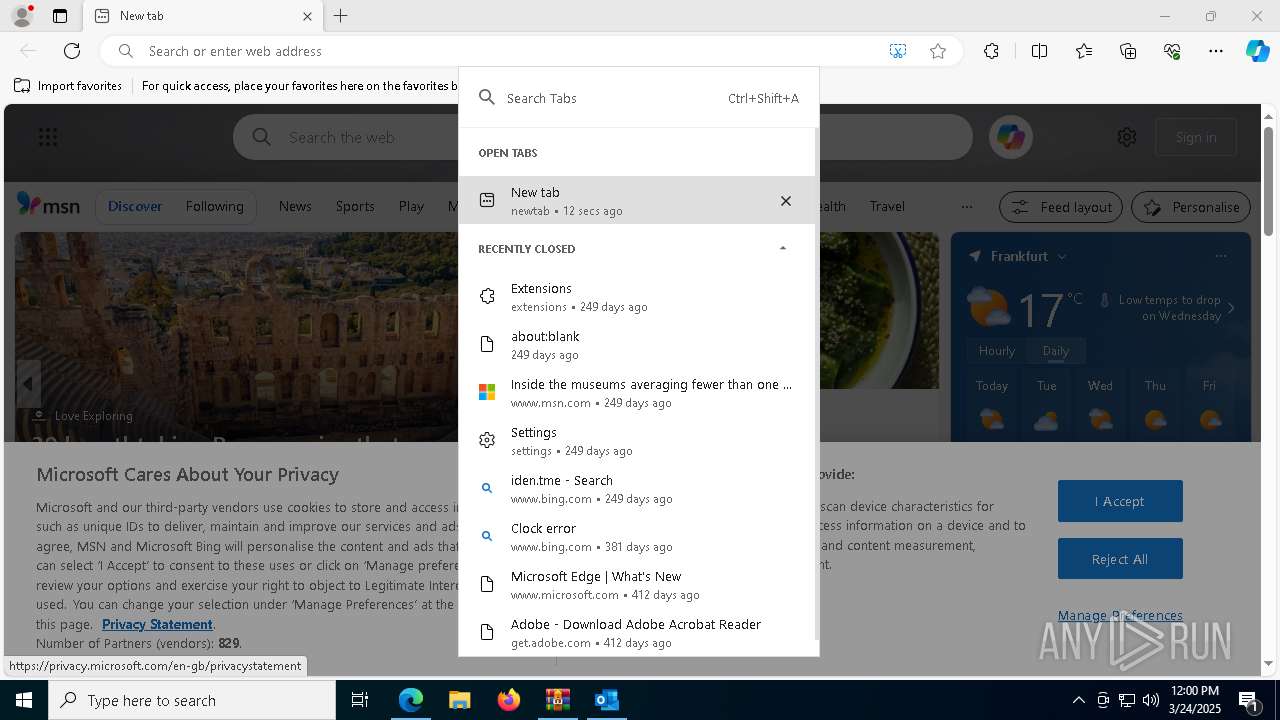Image resolution: width=1280 pixels, height=720 pixels.
Task: Open the Privacy Statement link
Action: point(157,624)
